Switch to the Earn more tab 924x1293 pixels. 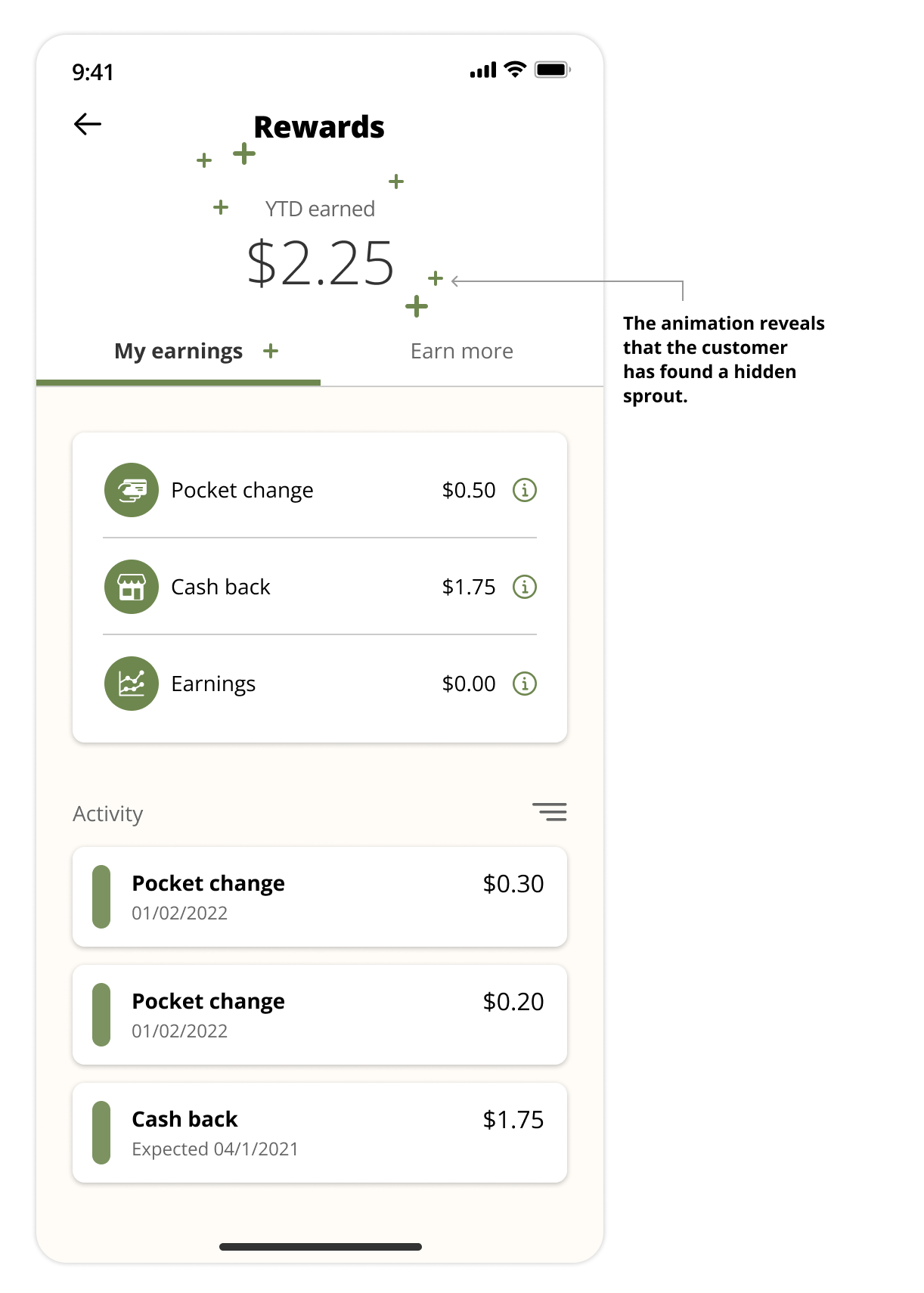click(461, 352)
